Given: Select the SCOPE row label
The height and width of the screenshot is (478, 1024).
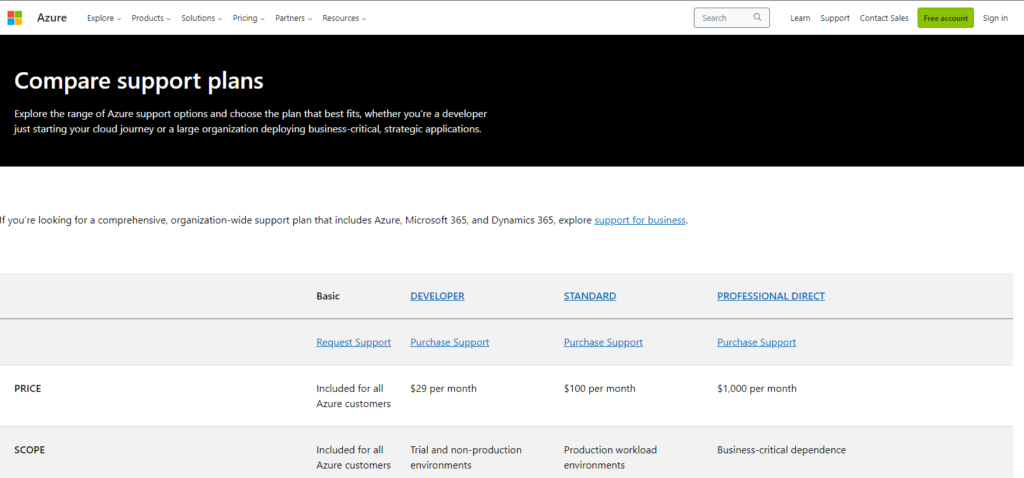Looking at the screenshot, I should tap(29, 450).
